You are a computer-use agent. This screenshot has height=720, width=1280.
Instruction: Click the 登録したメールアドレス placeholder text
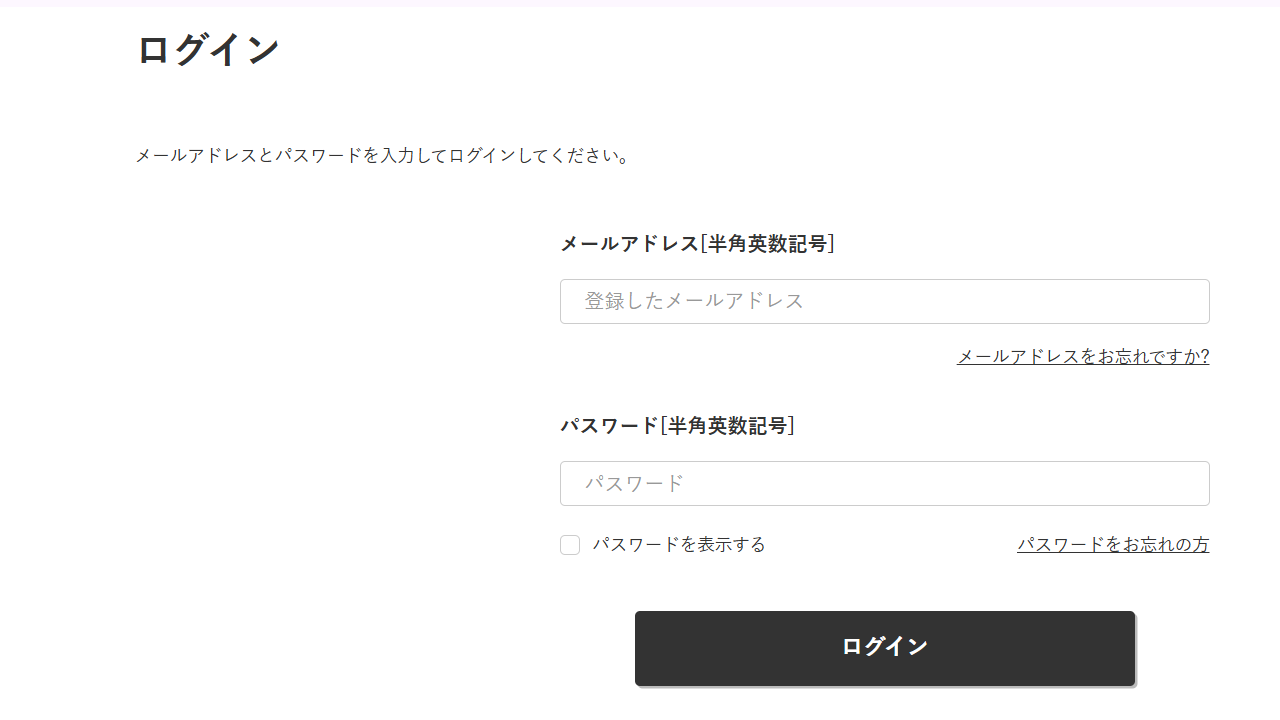tap(694, 301)
